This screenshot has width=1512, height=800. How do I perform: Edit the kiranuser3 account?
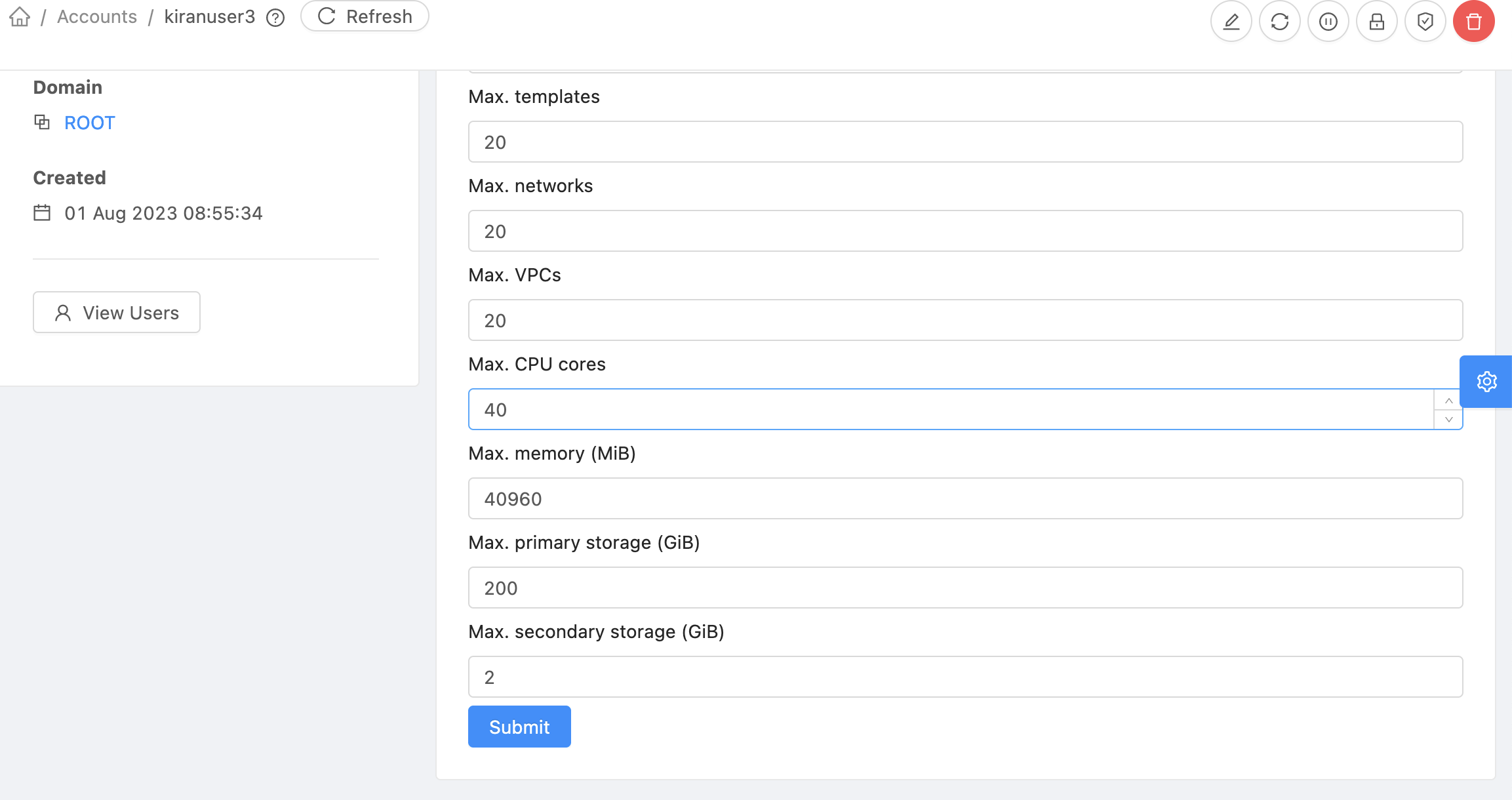click(x=1231, y=21)
